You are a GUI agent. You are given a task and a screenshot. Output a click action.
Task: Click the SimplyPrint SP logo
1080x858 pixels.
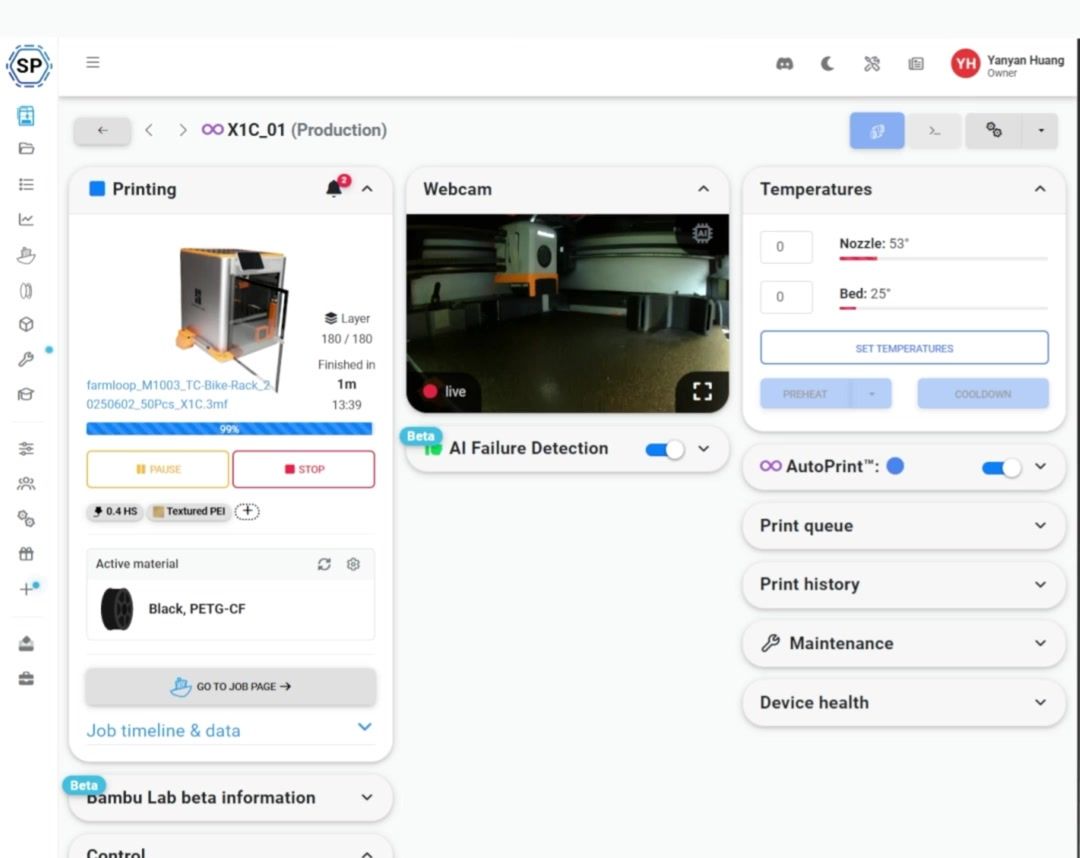click(29, 66)
